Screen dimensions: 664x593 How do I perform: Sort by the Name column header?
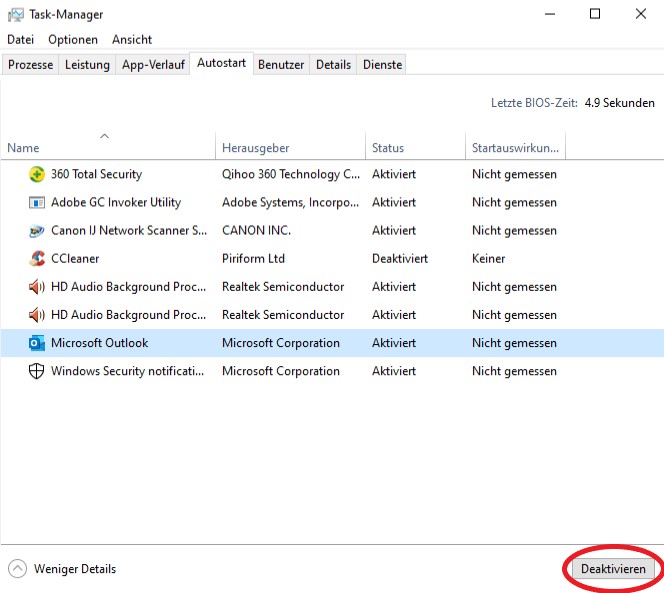pos(108,145)
